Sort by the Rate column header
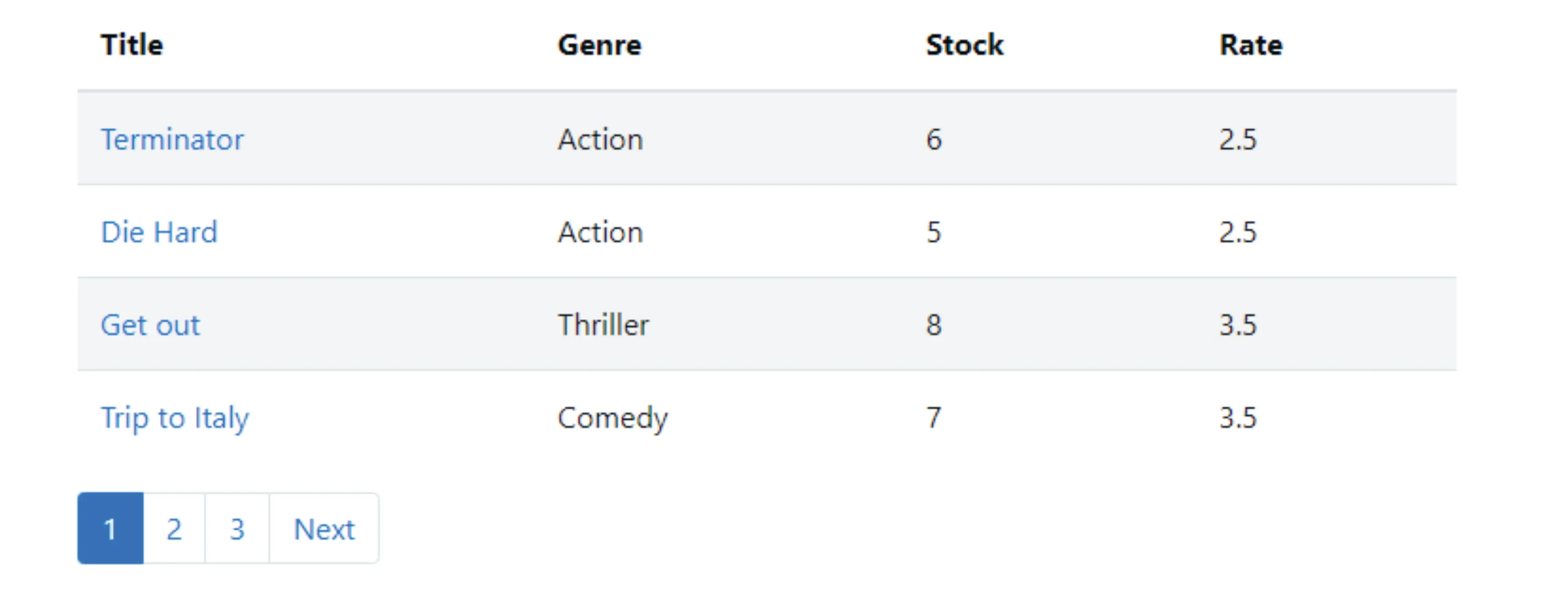This screenshot has height=602, width=1568. (1251, 44)
